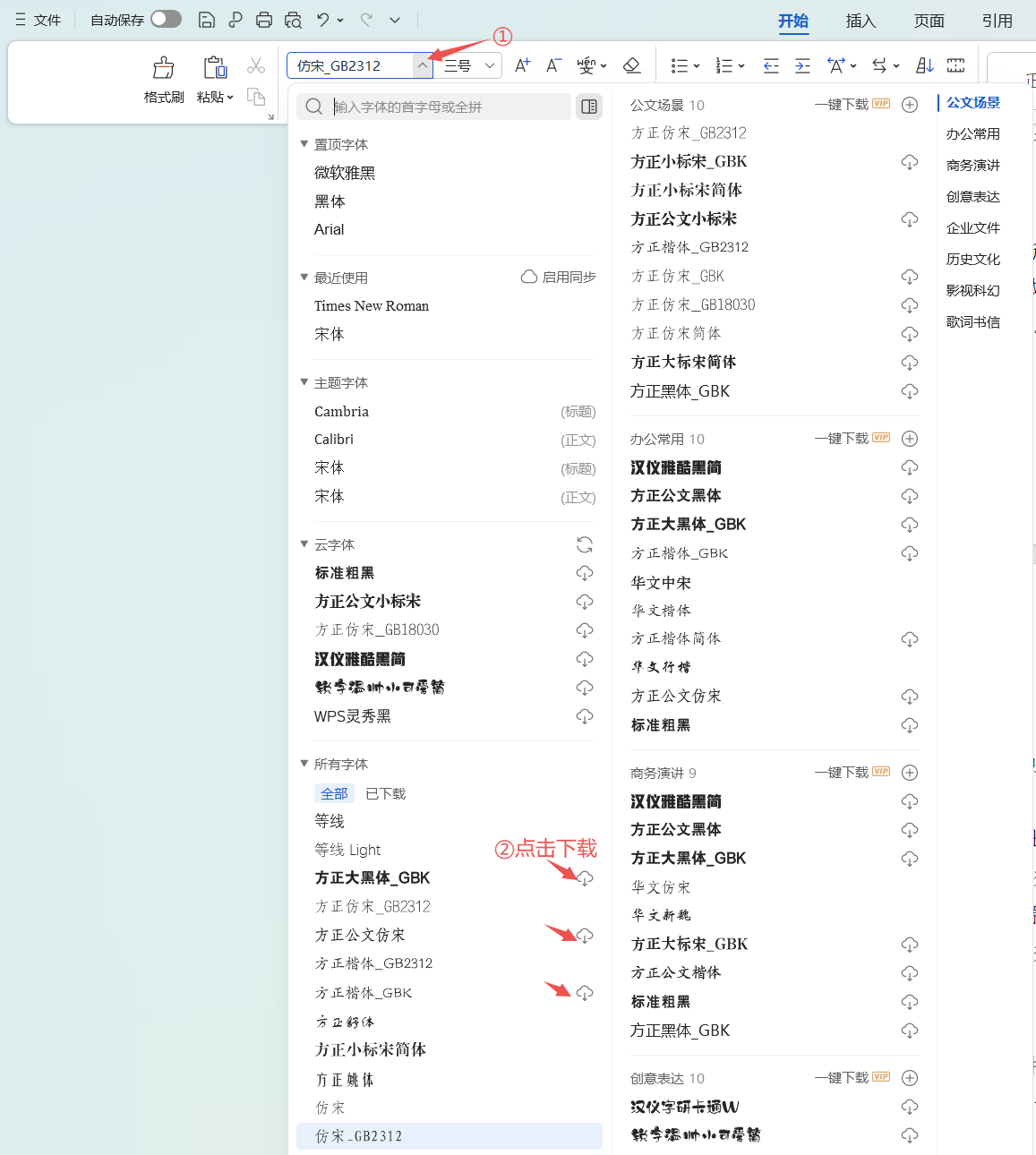Click 一键下载 for 办公常用 fonts
Viewport: 1036px width, 1155px height.
(x=841, y=439)
